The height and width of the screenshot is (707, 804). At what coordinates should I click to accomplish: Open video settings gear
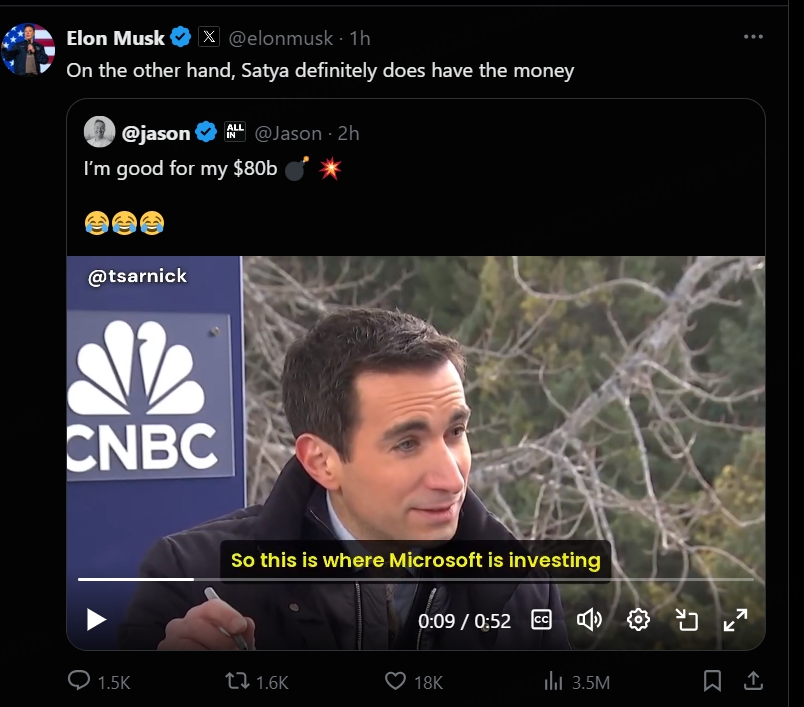pos(638,620)
